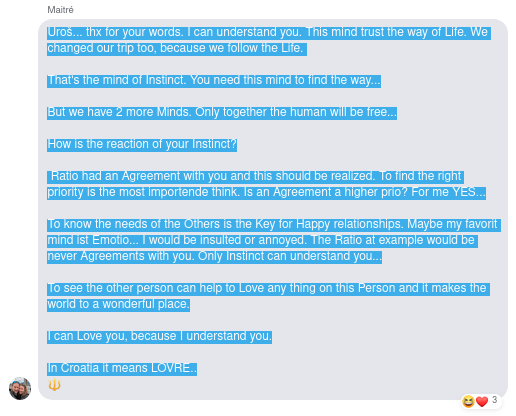Click the trident emoji in message
The image size is (516, 416).
point(54,385)
